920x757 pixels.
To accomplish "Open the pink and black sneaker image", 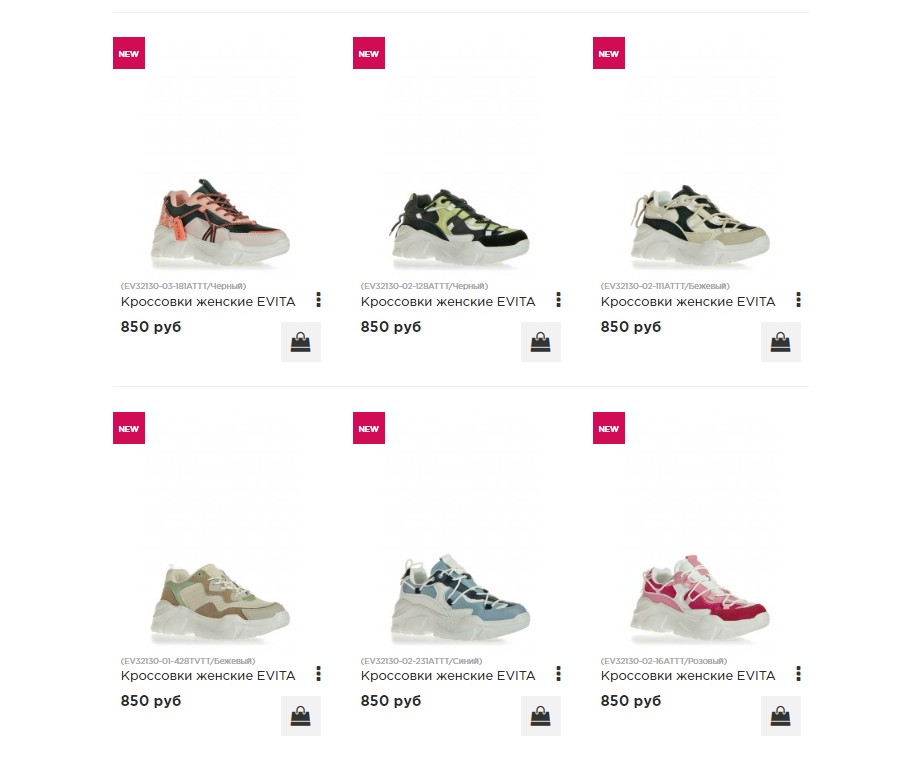I will pyautogui.click(x=220, y=223).
